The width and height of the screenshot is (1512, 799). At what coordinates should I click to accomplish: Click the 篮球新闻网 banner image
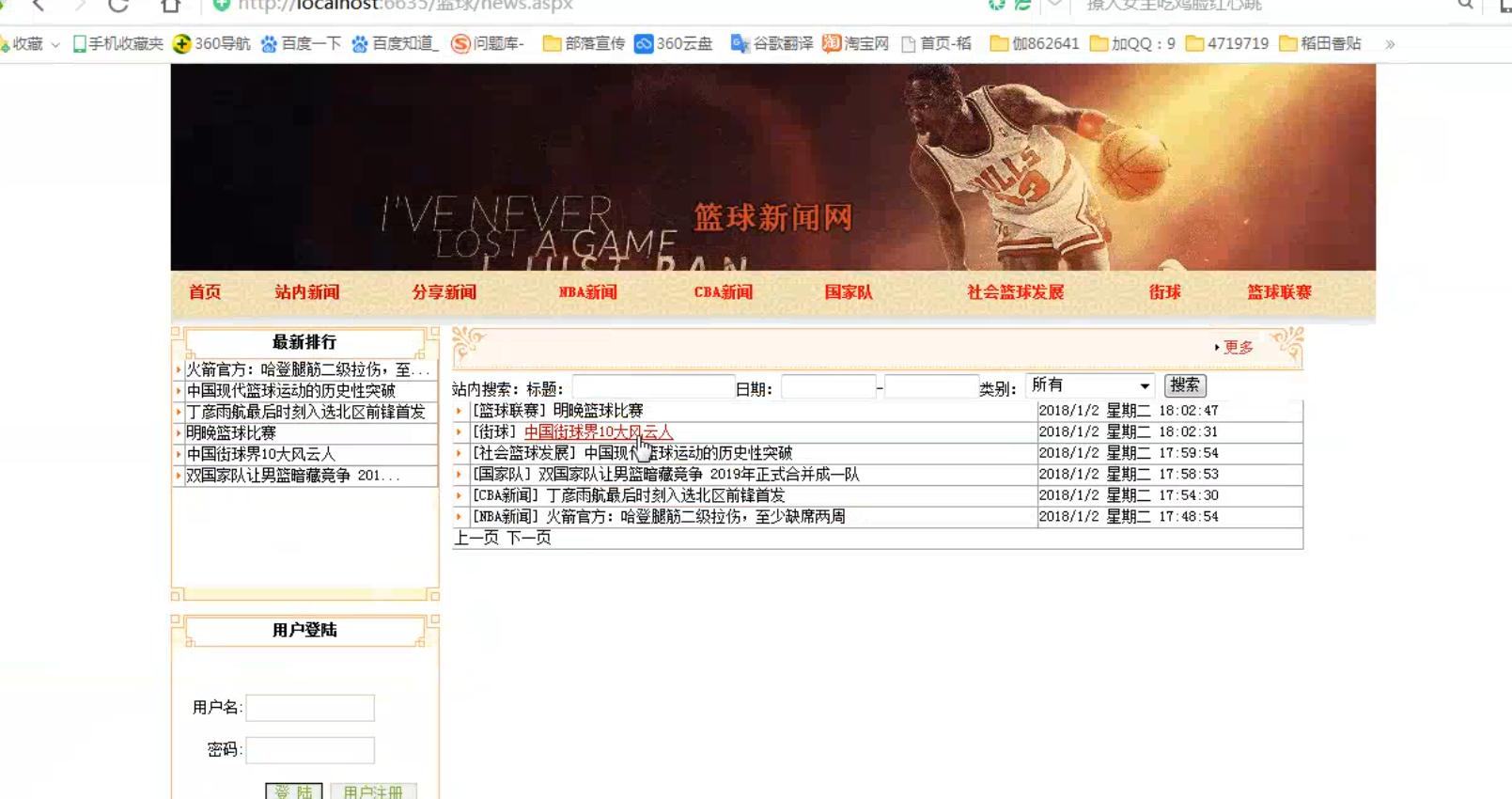[772, 167]
